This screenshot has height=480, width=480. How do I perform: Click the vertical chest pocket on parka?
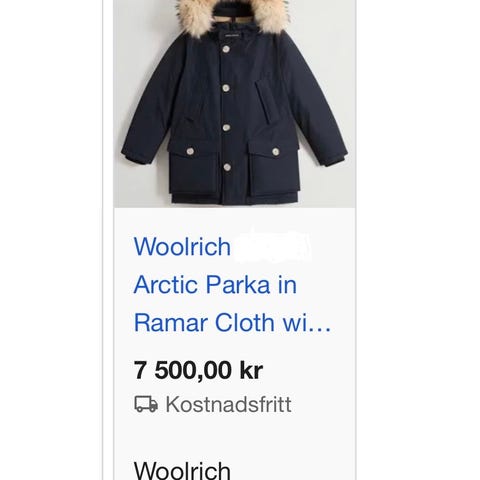(x=264, y=103)
